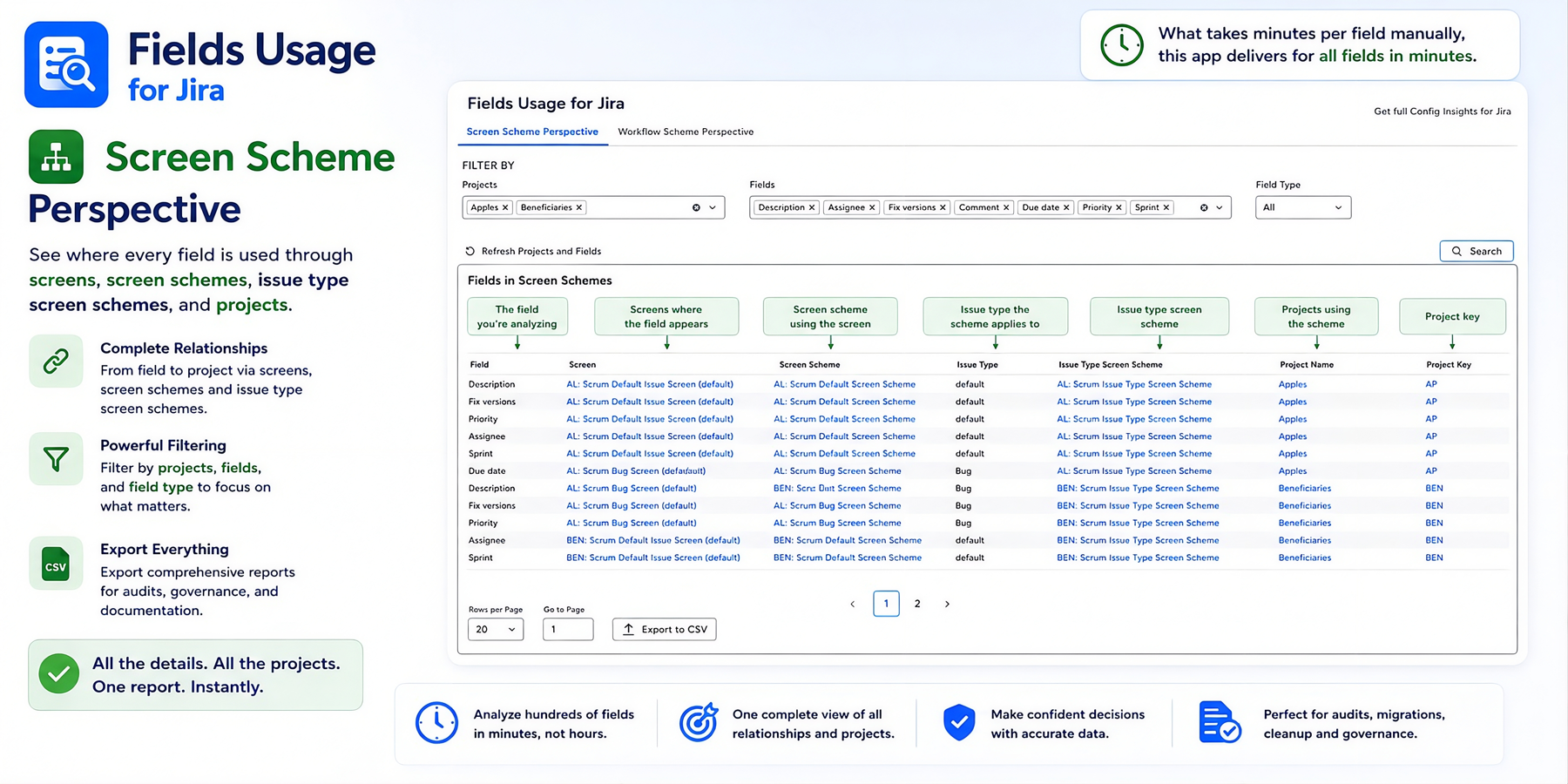Remove the Assignee field chip

click(x=872, y=207)
